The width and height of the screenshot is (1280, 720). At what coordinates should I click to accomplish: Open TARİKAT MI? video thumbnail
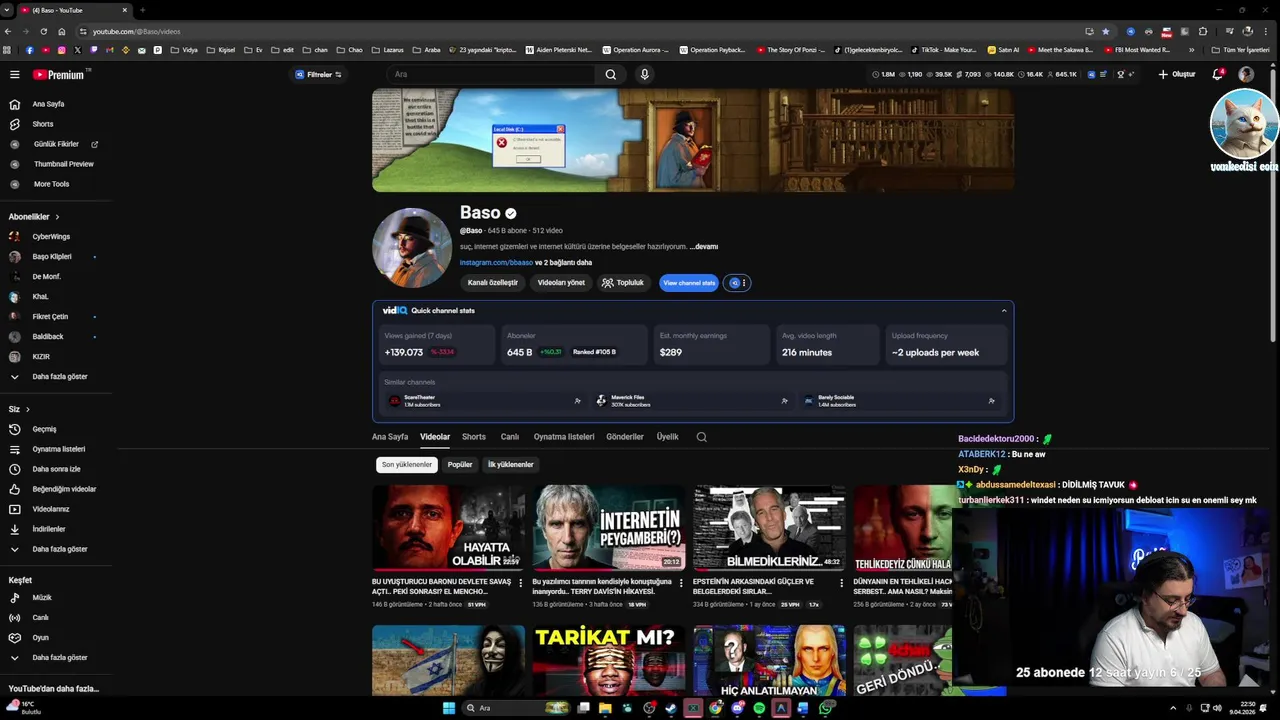[609, 660]
